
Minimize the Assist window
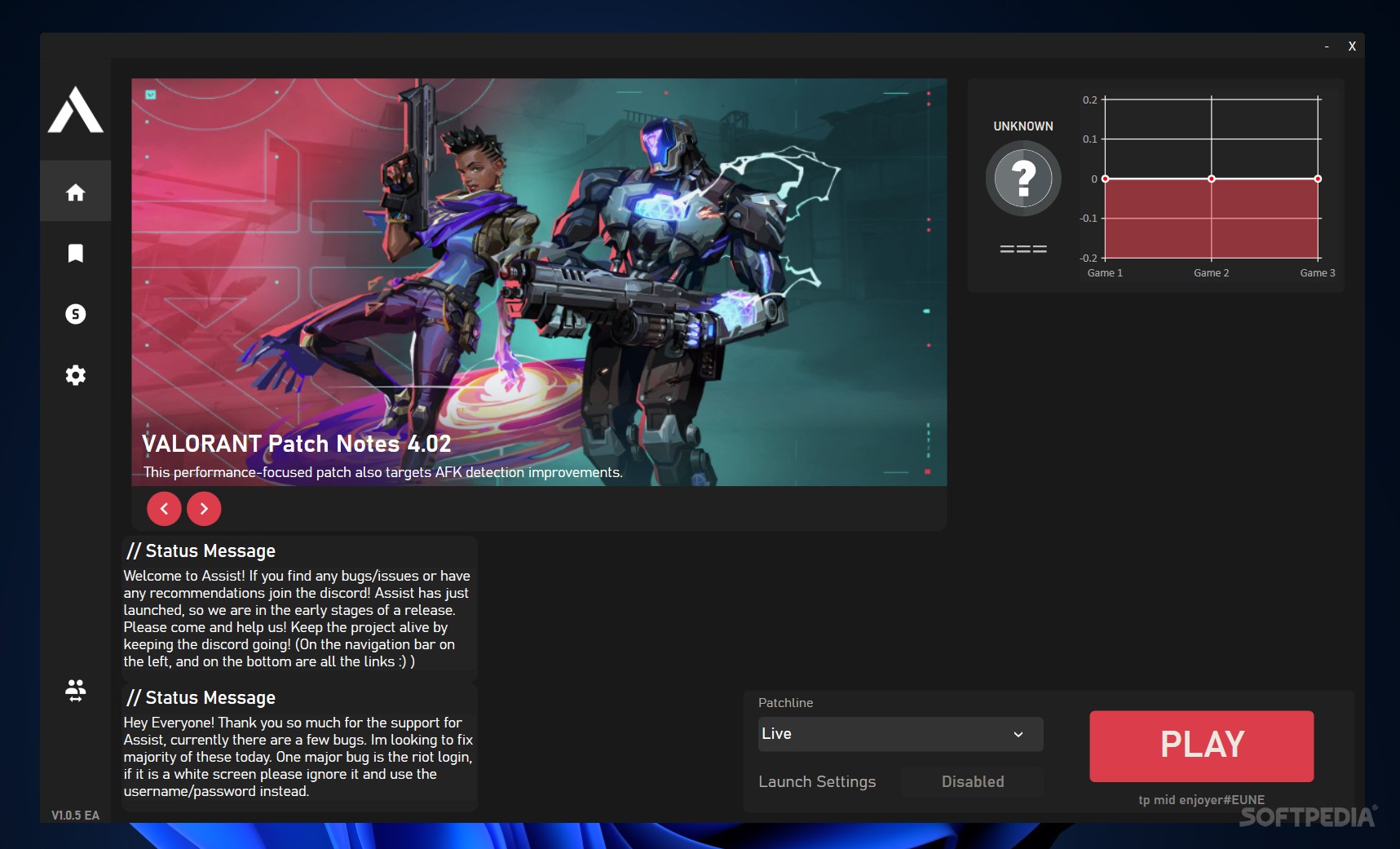(x=1327, y=46)
